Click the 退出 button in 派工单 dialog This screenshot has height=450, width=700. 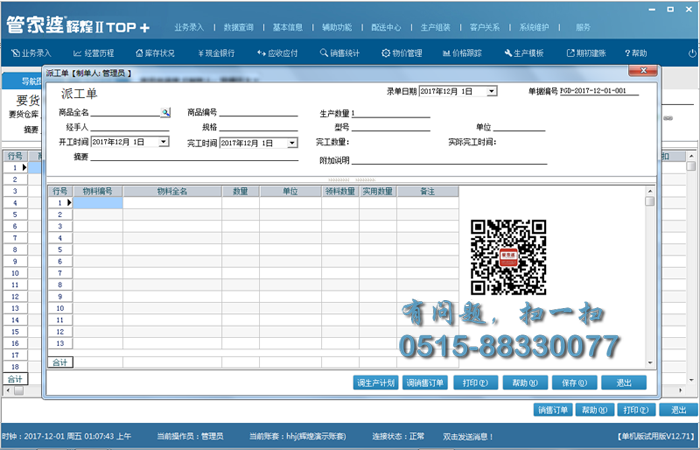[624, 383]
